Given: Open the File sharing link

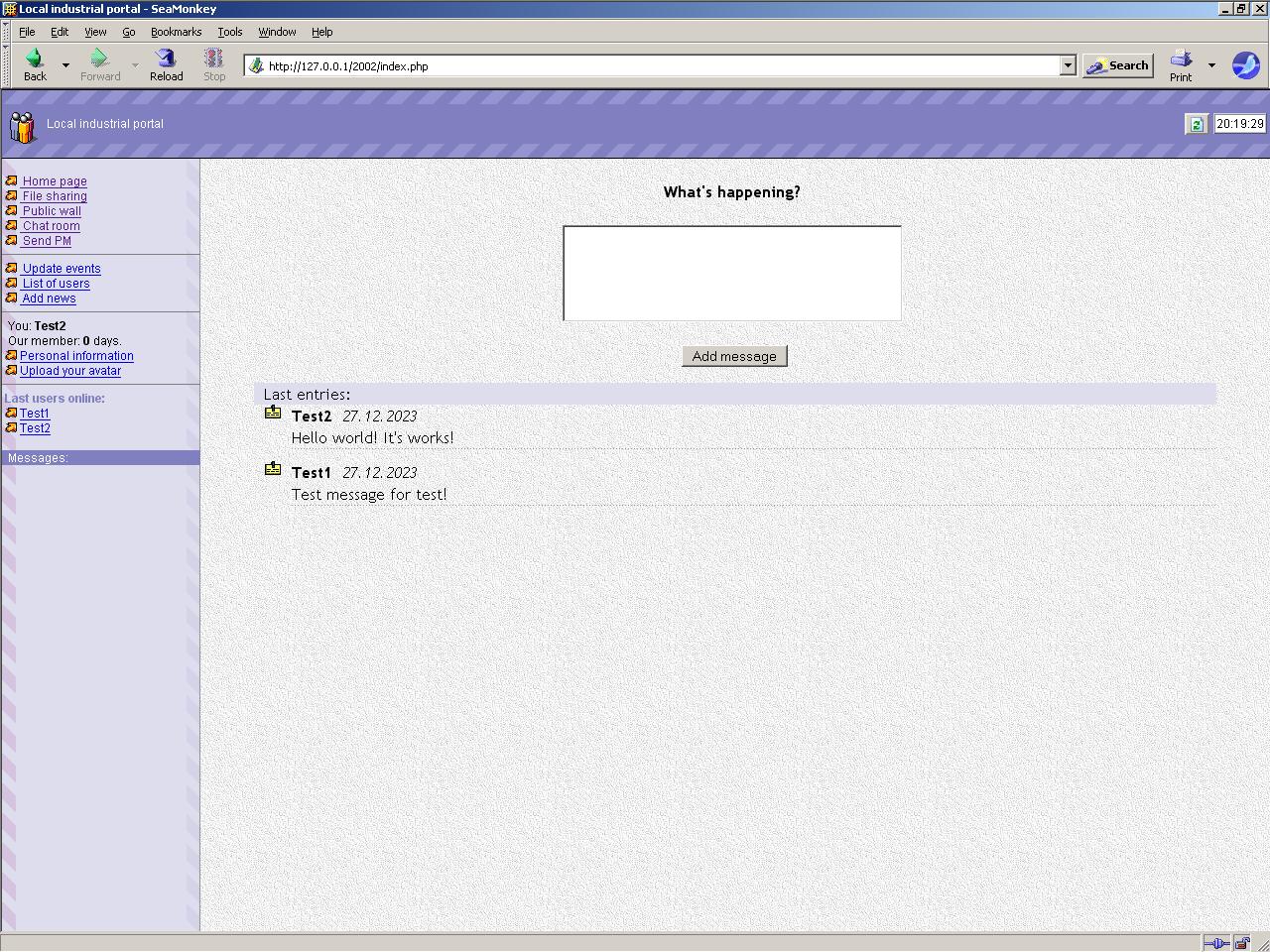Looking at the screenshot, I should click(55, 196).
